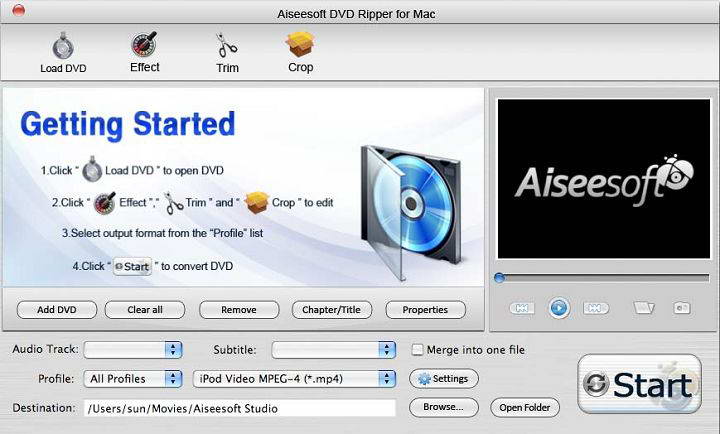
Task: Click the small Start image in step 4
Action: [x=132, y=266]
